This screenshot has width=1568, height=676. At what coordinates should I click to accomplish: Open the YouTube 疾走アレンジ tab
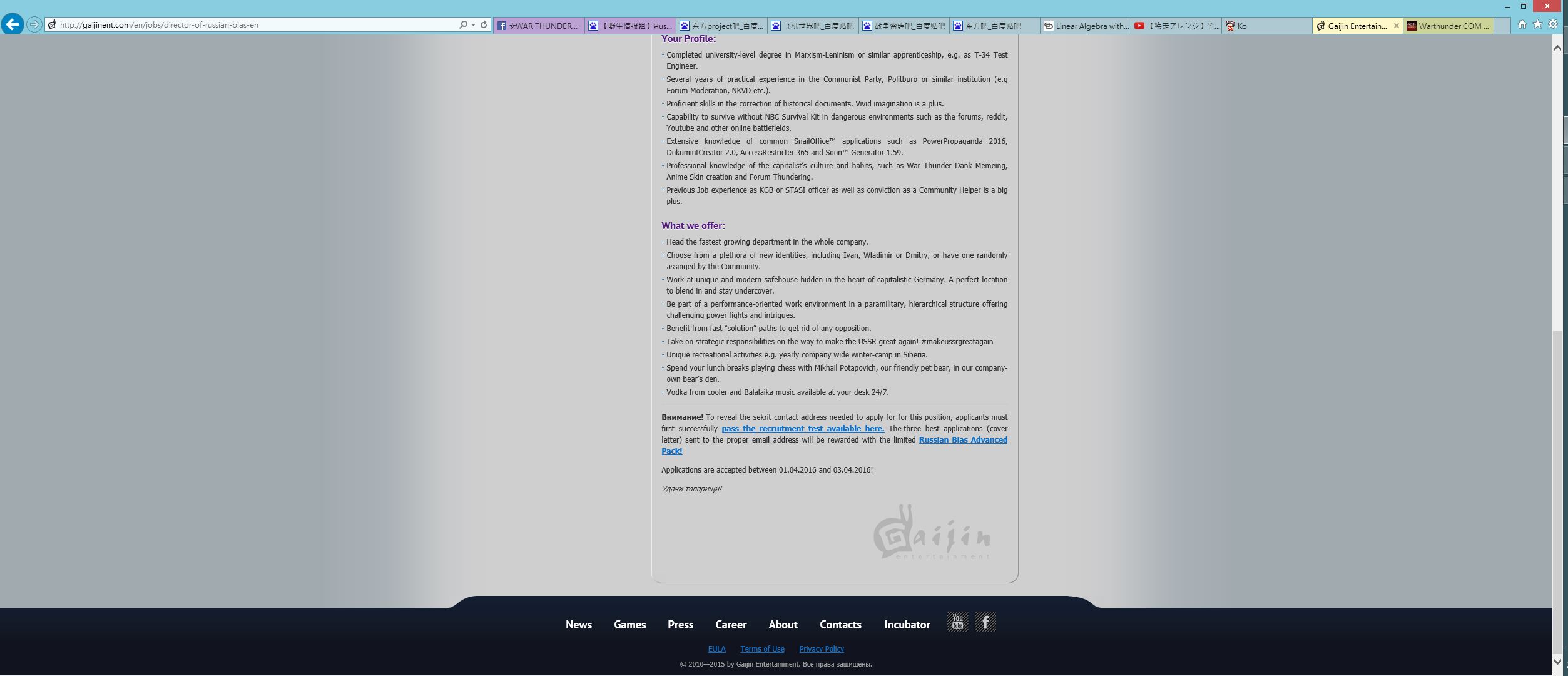[x=1176, y=26]
